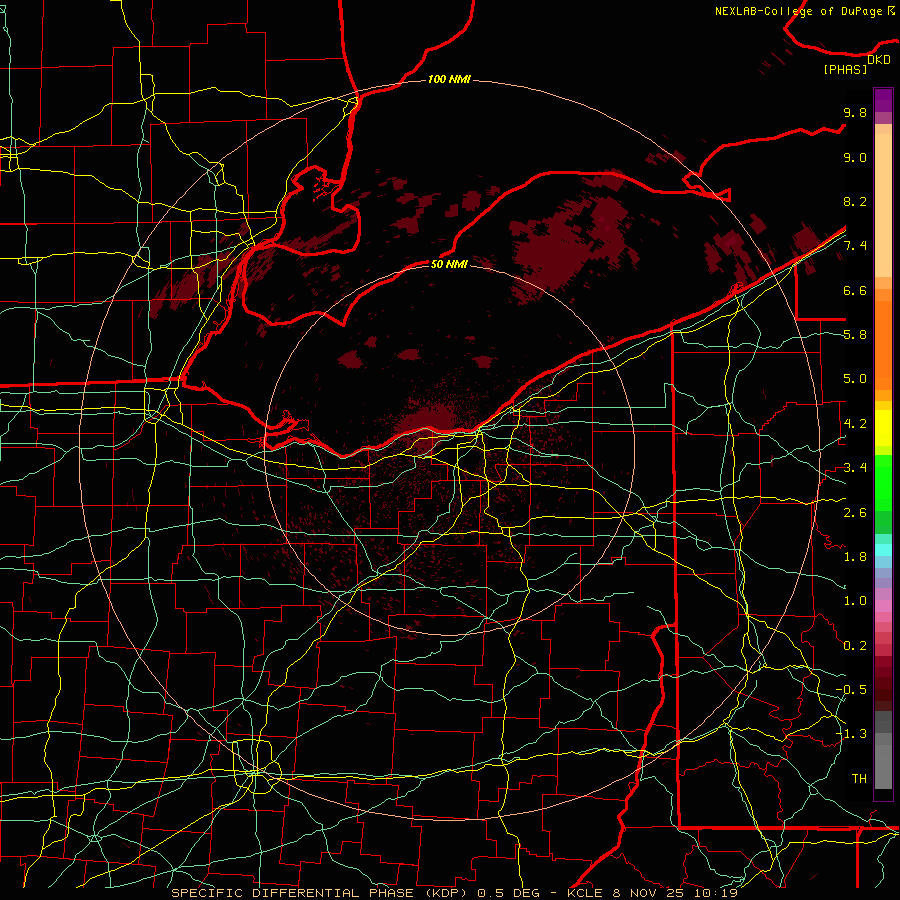Click the 4.2 scale value
This screenshot has width=900, height=900.
(x=855, y=424)
